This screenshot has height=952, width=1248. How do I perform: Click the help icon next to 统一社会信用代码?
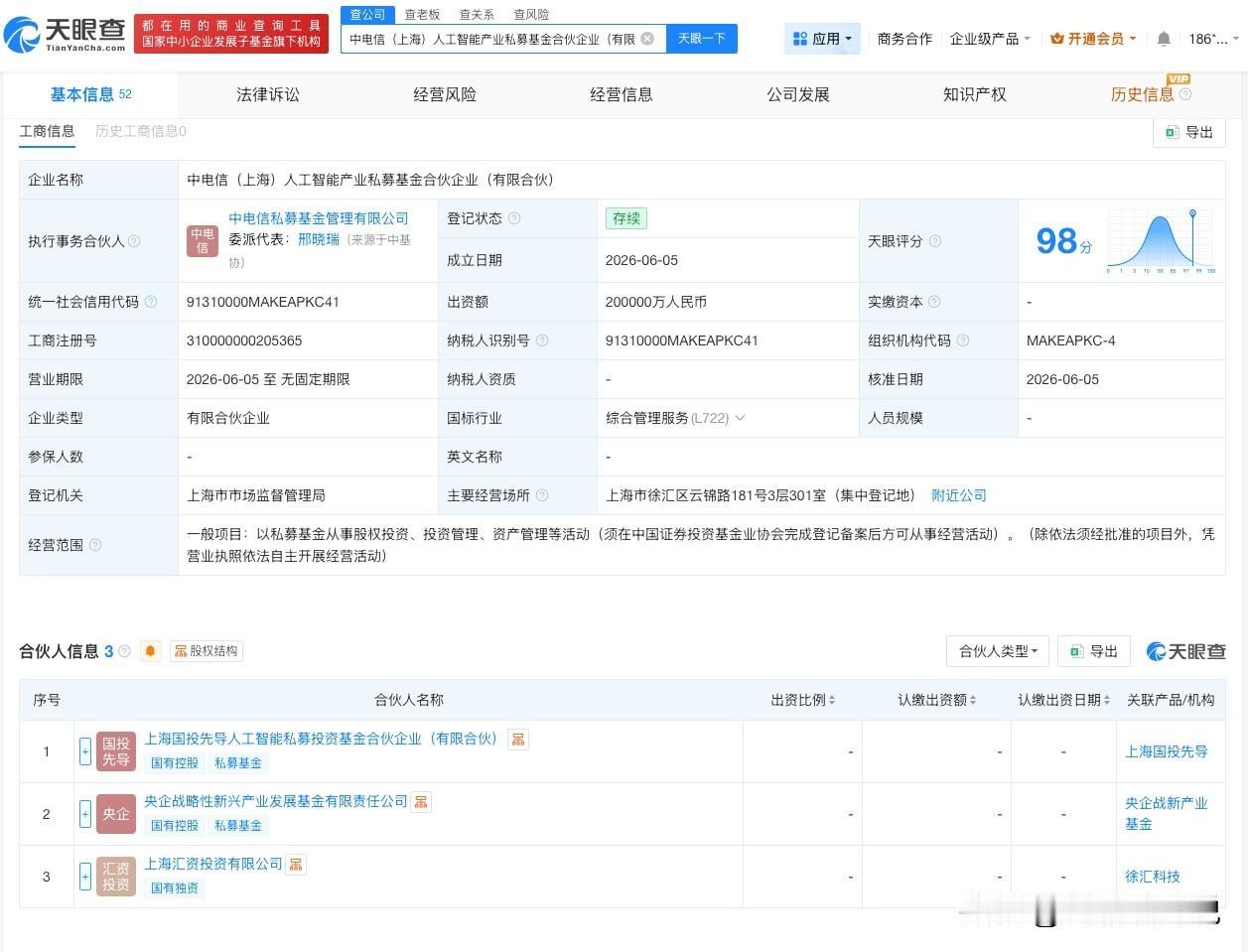[151, 302]
